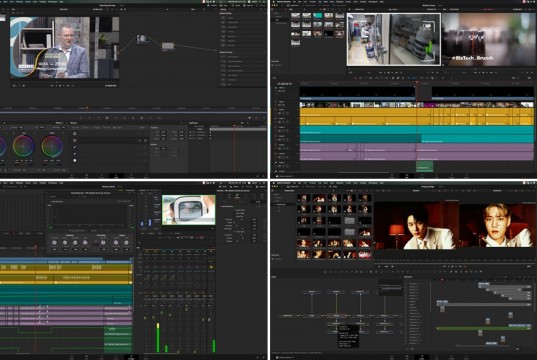Click the left Fusion viewer with dark-haired man
The image size is (537, 360).
416,225
